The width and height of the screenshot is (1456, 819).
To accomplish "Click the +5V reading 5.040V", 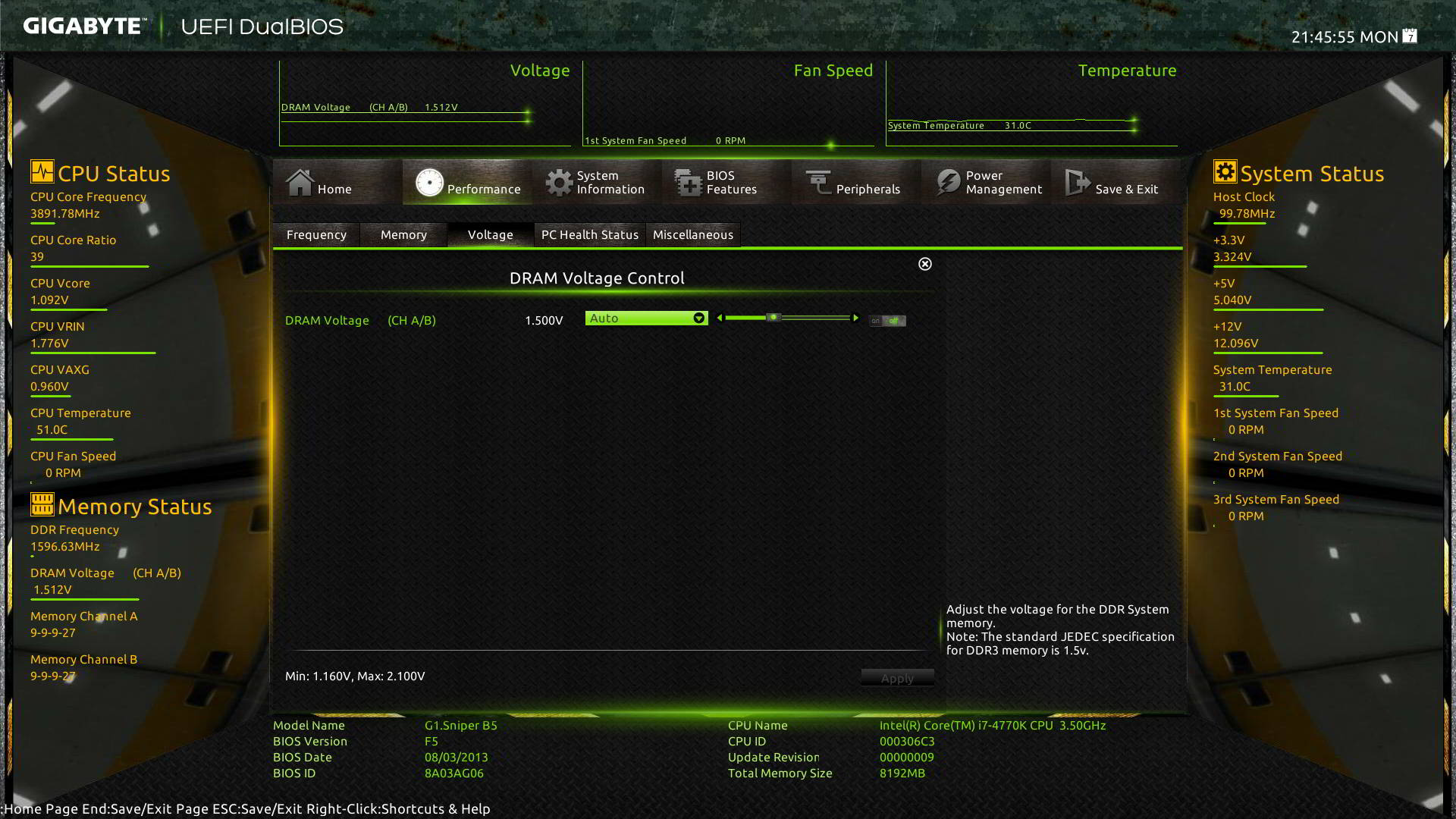I will [x=1232, y=300].
